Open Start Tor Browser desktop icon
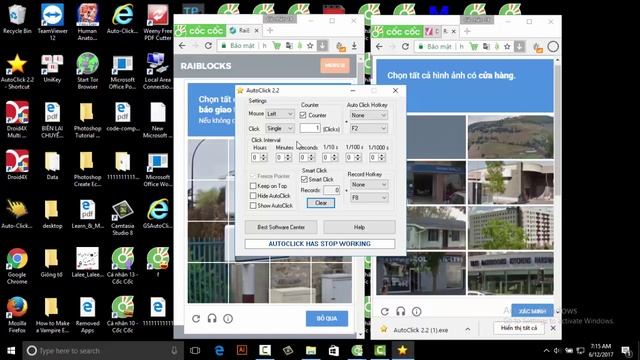640x360 pixels. 87,72
